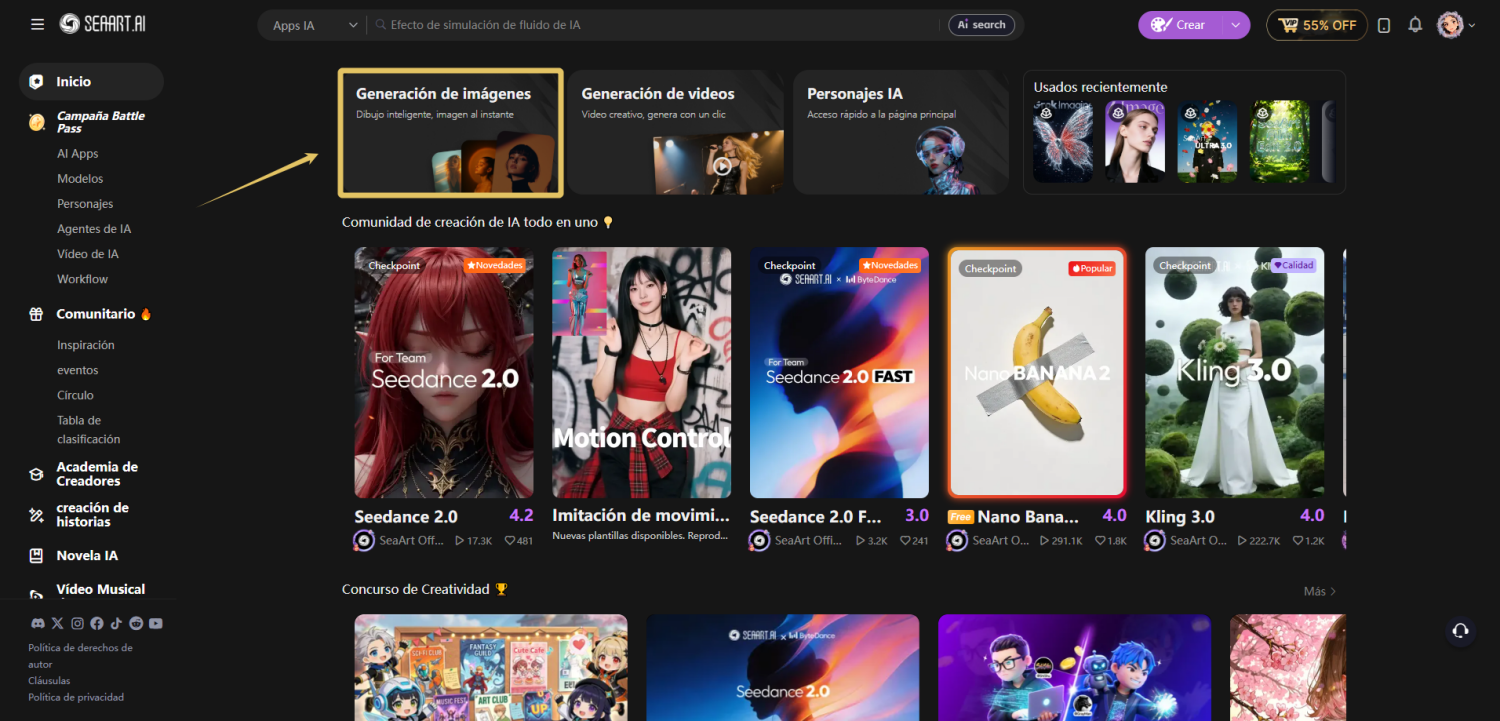Image resolution: width=1500 pixels, height=721 pixels.
Task: Go to Inicio in the sidebar
Action: (91, 82)
